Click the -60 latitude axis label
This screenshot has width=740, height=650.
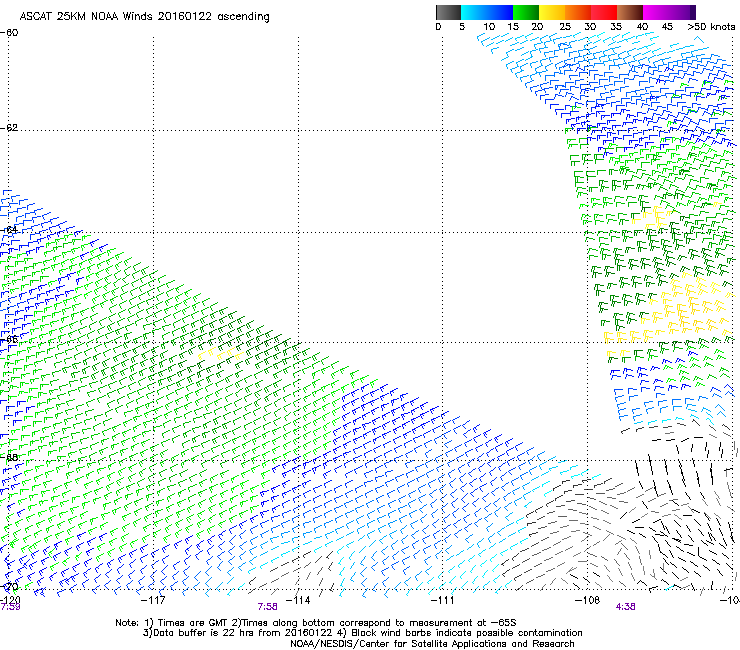(9, 33)
